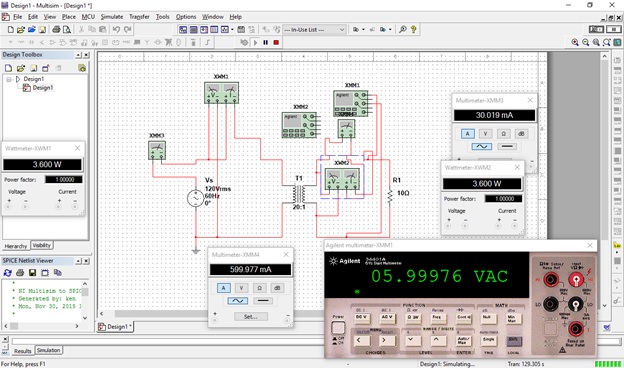Click the Print icon in toolbar
This screenshot has width=624, height=368.
[56, 29]
